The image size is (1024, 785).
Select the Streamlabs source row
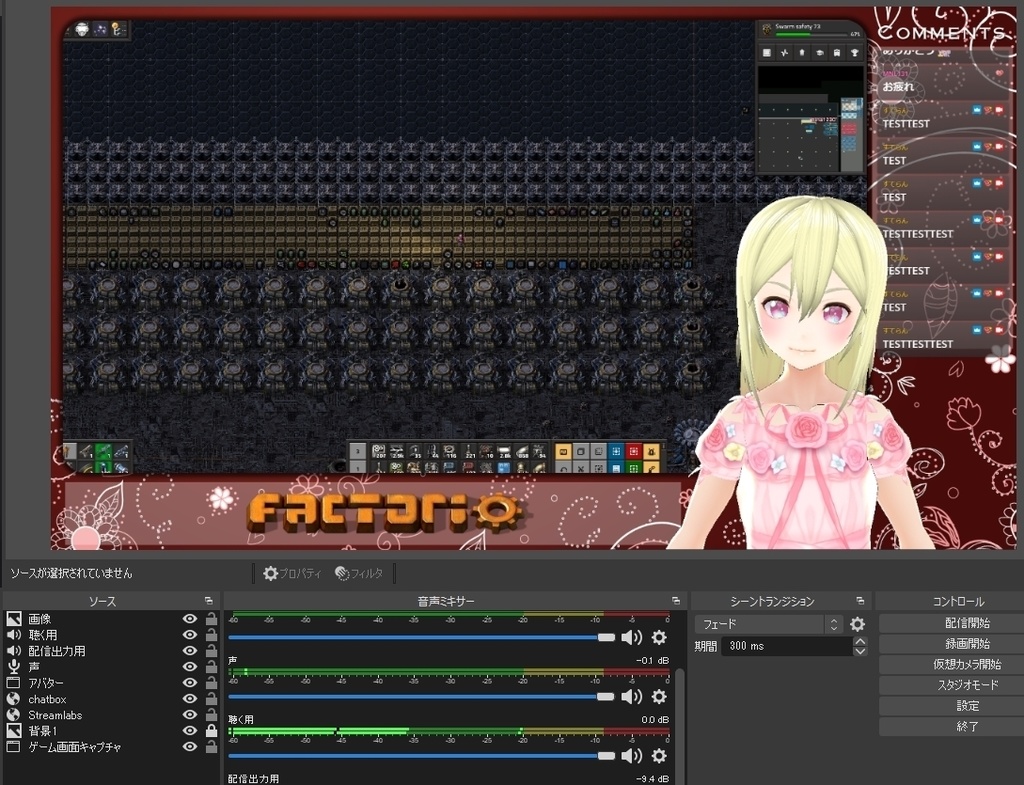112,714
